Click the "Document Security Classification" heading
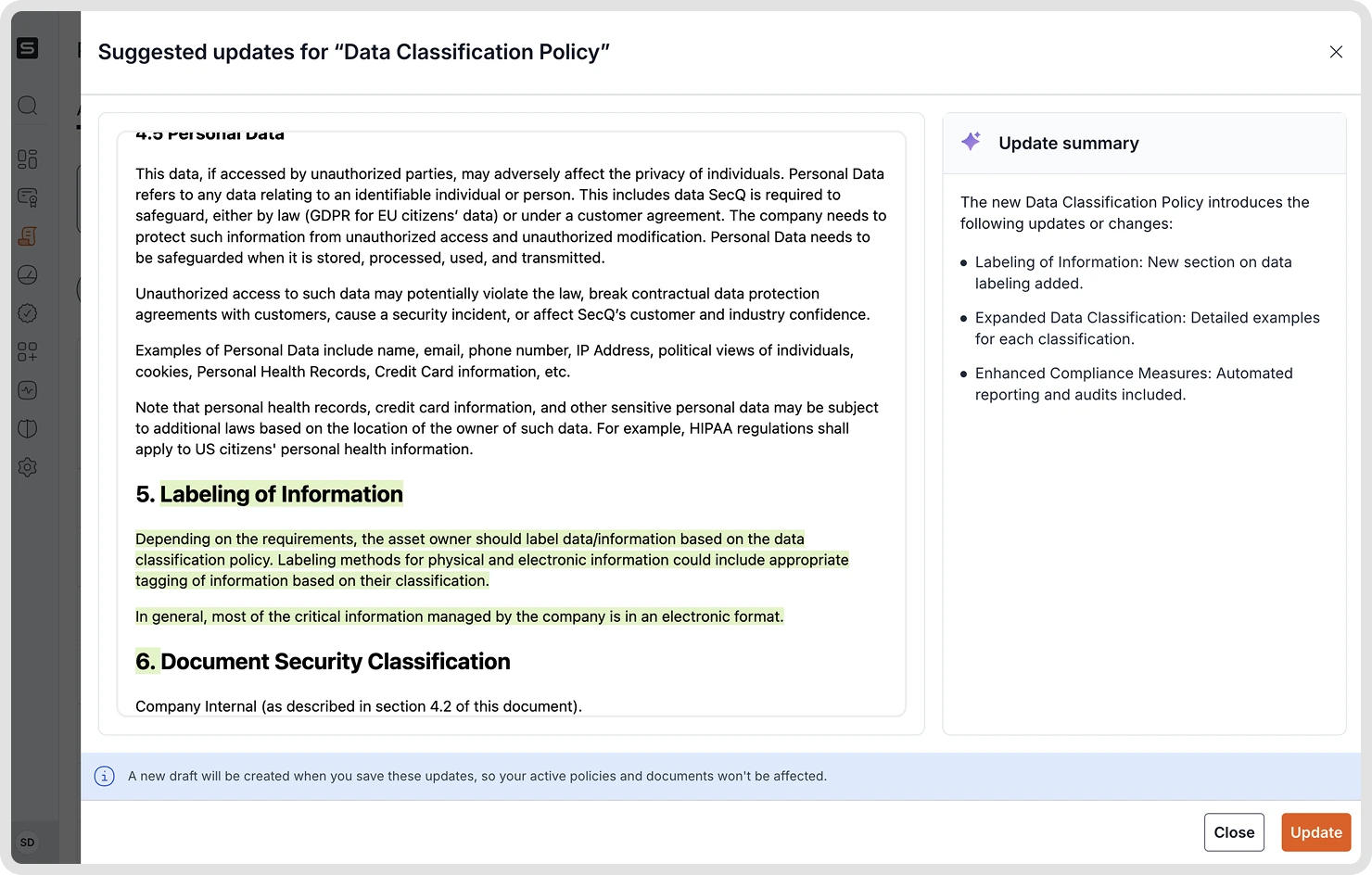 (335, 662)
